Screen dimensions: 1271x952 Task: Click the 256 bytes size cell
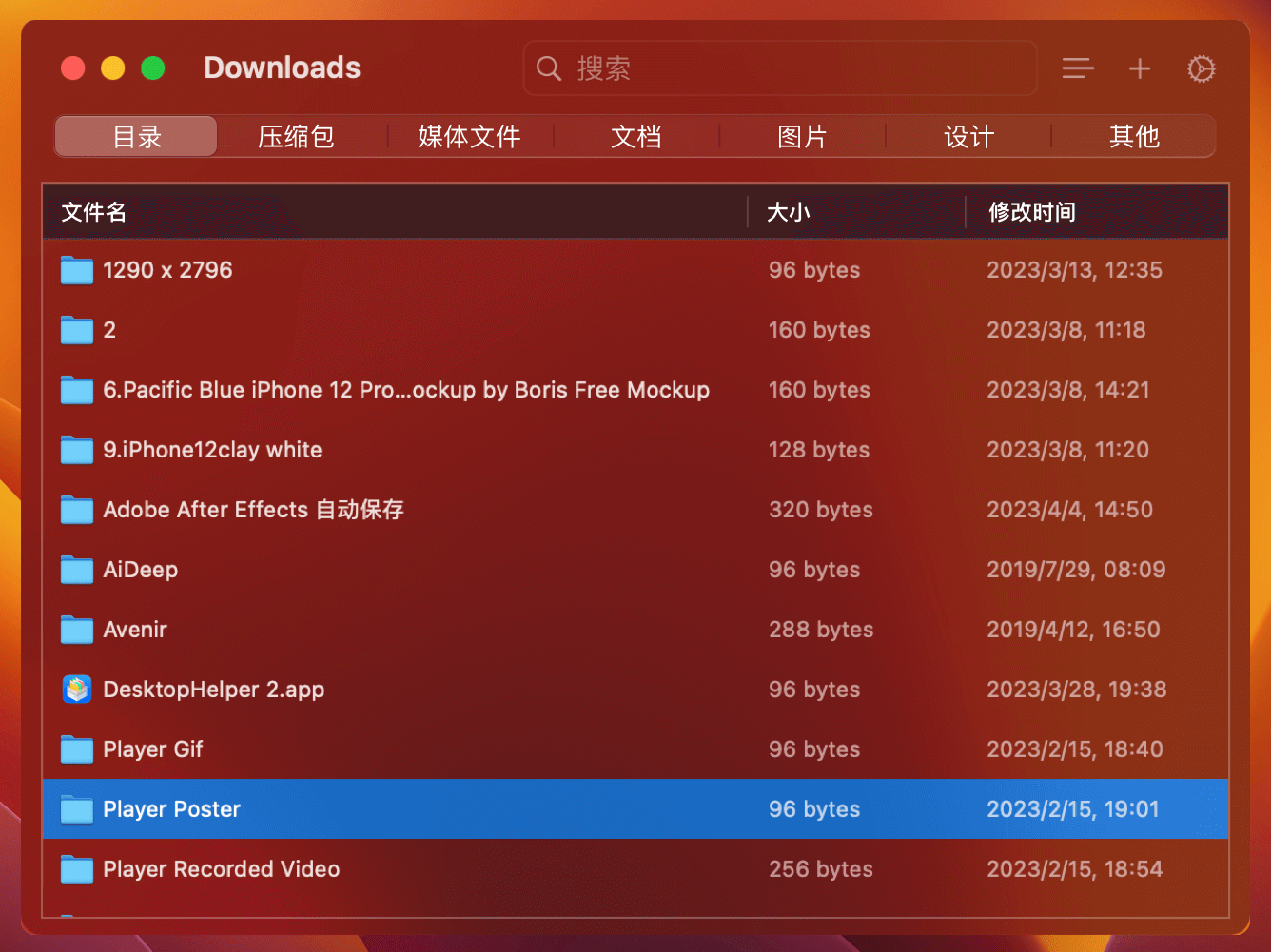(x=821, y=869)
